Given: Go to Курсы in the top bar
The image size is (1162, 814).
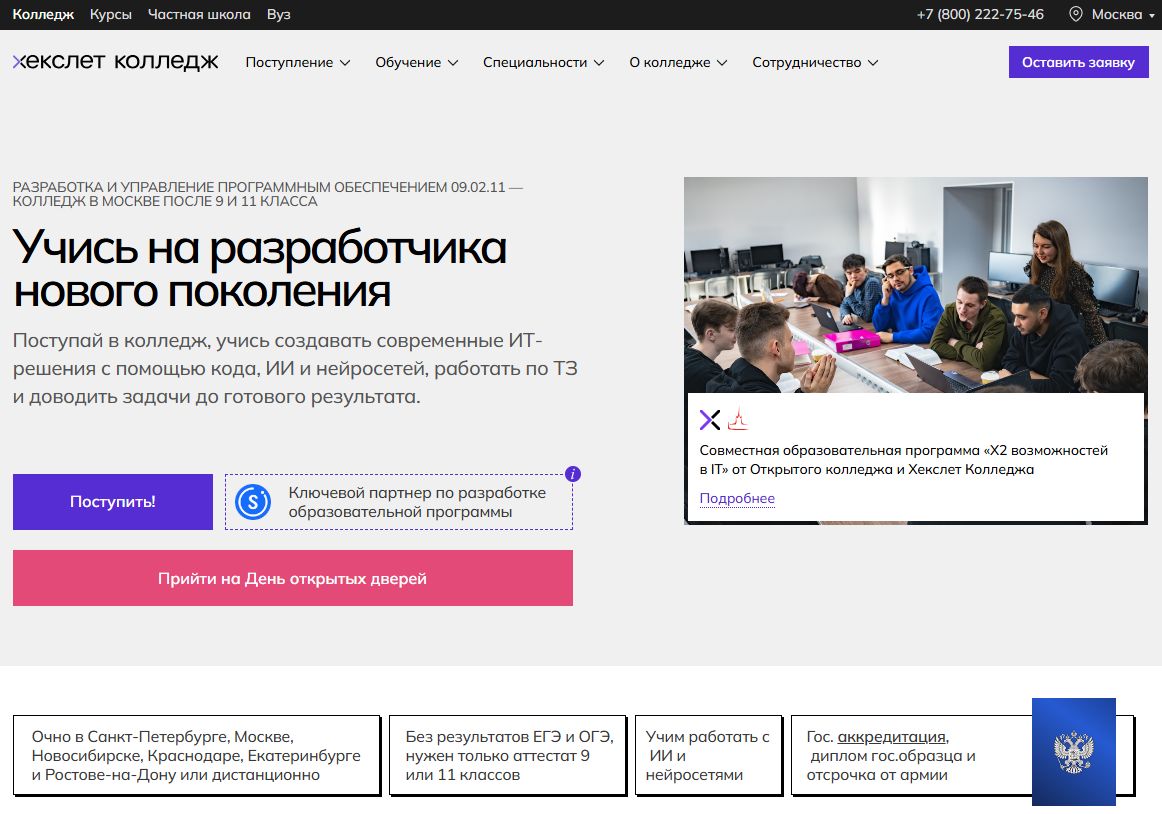Looking at the screenshot, I should point(110,14).
